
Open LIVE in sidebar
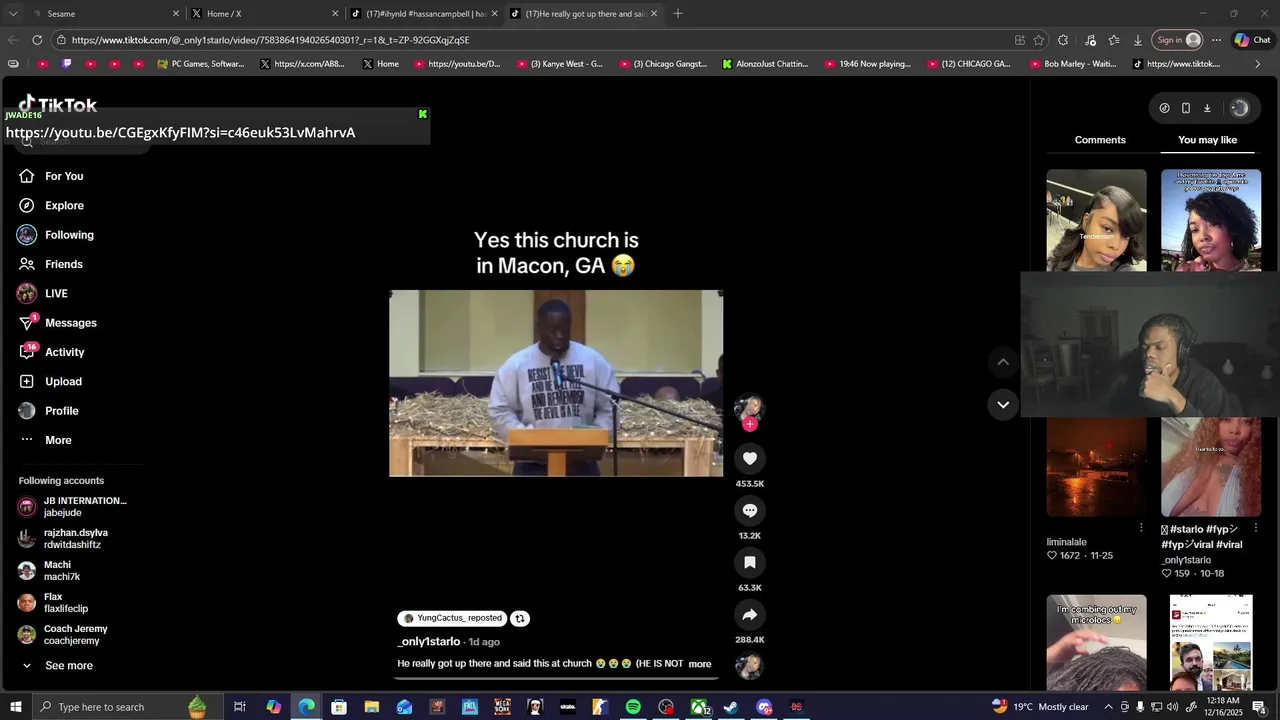[x=56, y=293]
